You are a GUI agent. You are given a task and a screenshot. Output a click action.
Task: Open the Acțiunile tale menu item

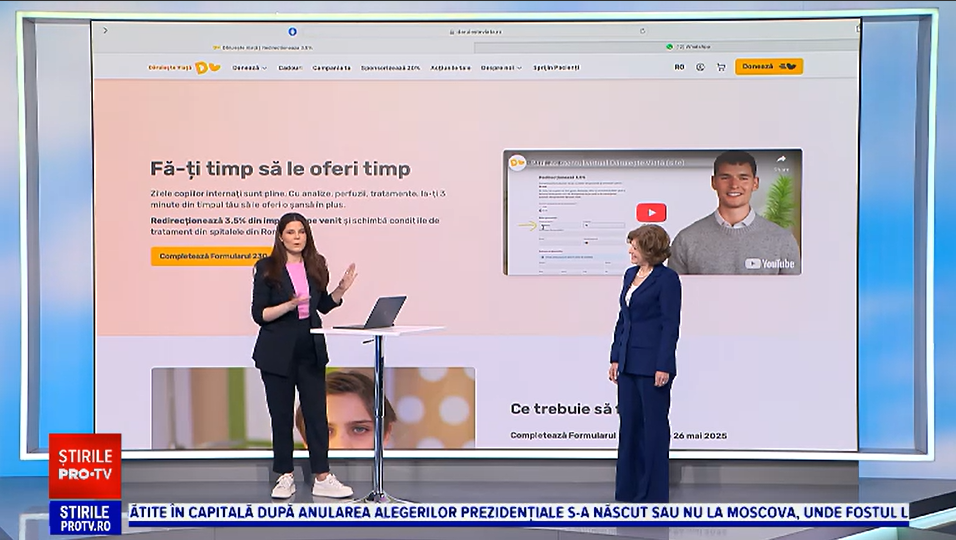pyautogui.click(x=451, y=68)
